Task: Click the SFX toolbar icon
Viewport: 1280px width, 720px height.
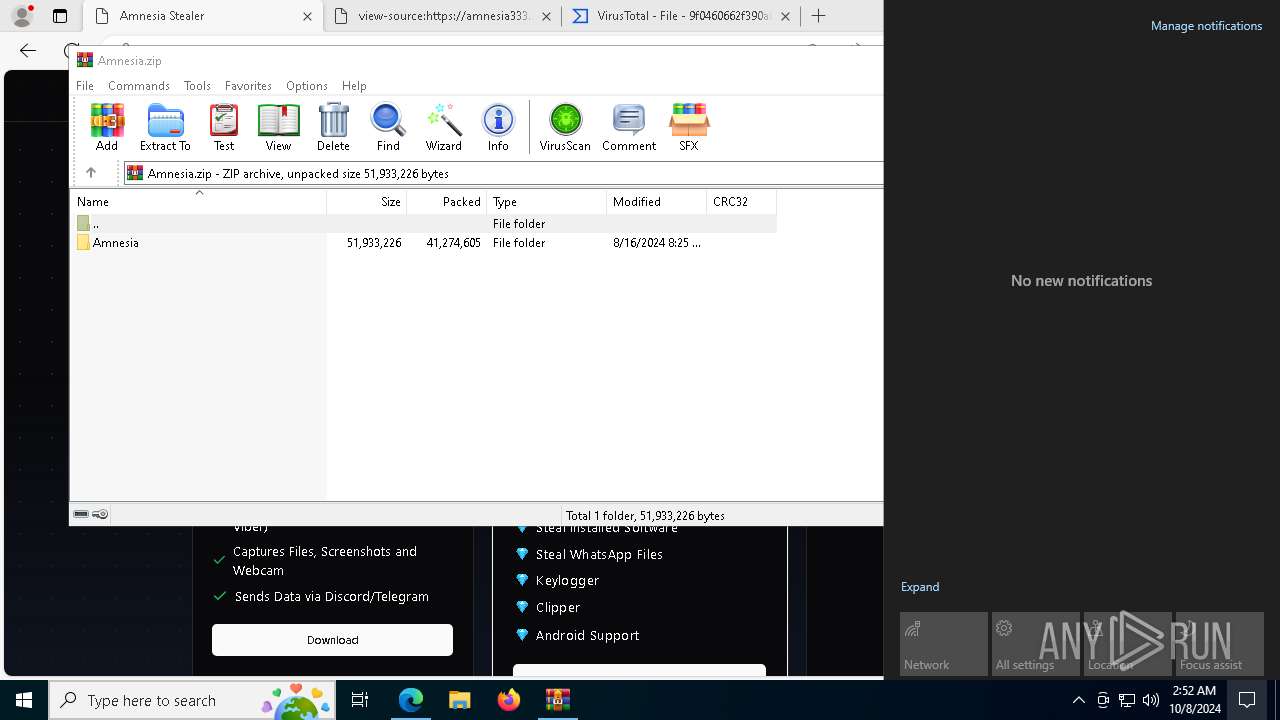Action: click(x=689, y=127)
